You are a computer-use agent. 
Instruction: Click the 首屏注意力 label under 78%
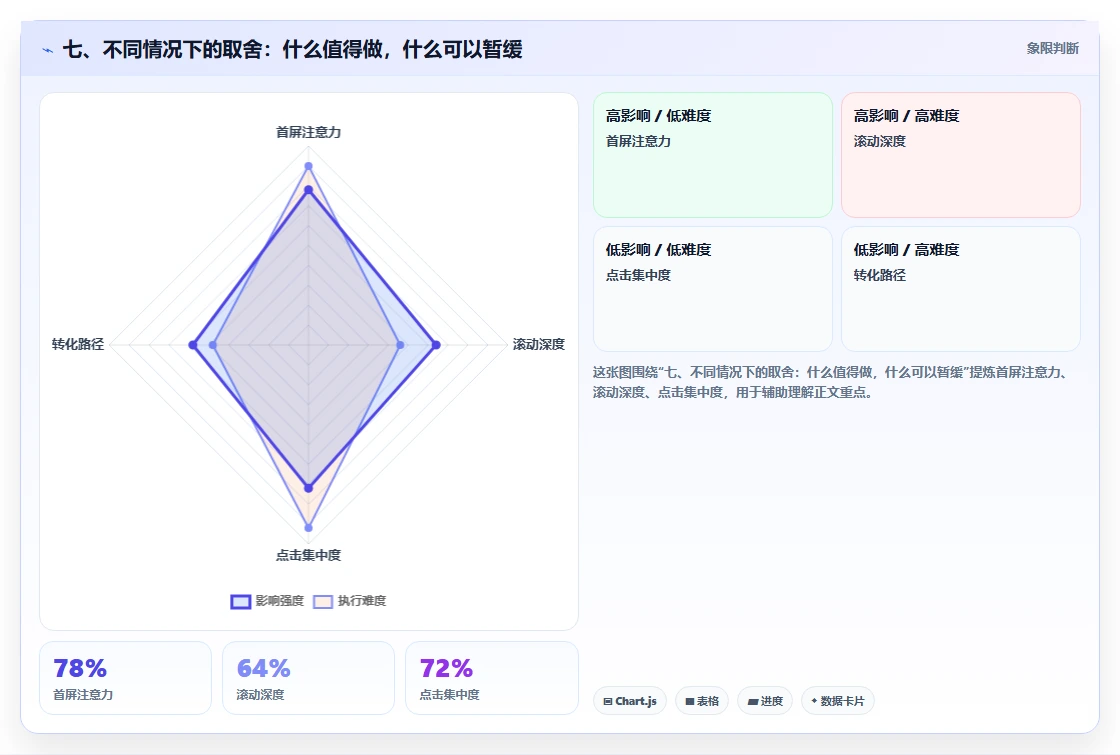pyautogui.click(x=84, y=694)
